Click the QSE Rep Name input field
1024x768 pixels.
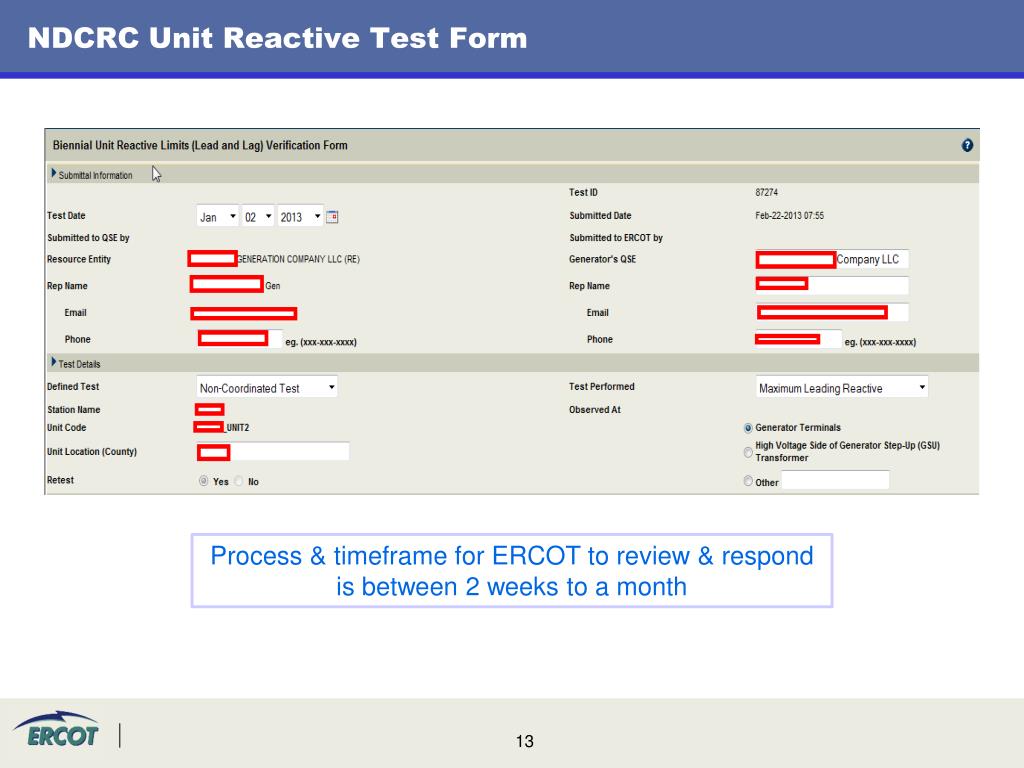[x=832, y=285]
